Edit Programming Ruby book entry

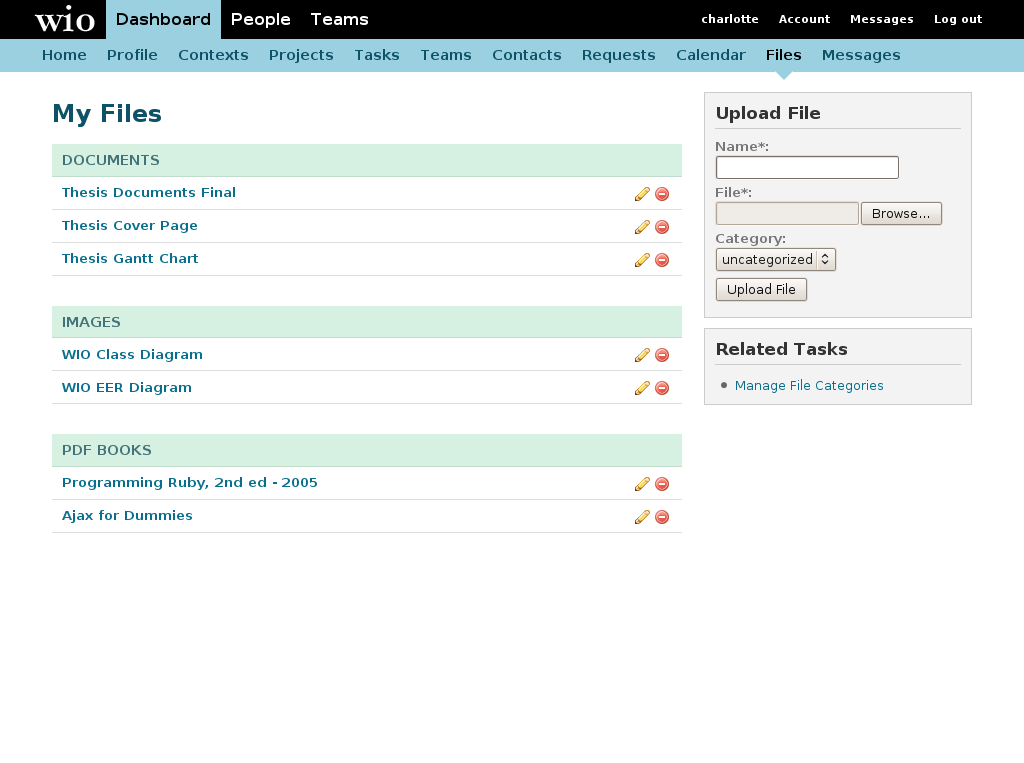(x=642, y=484)
